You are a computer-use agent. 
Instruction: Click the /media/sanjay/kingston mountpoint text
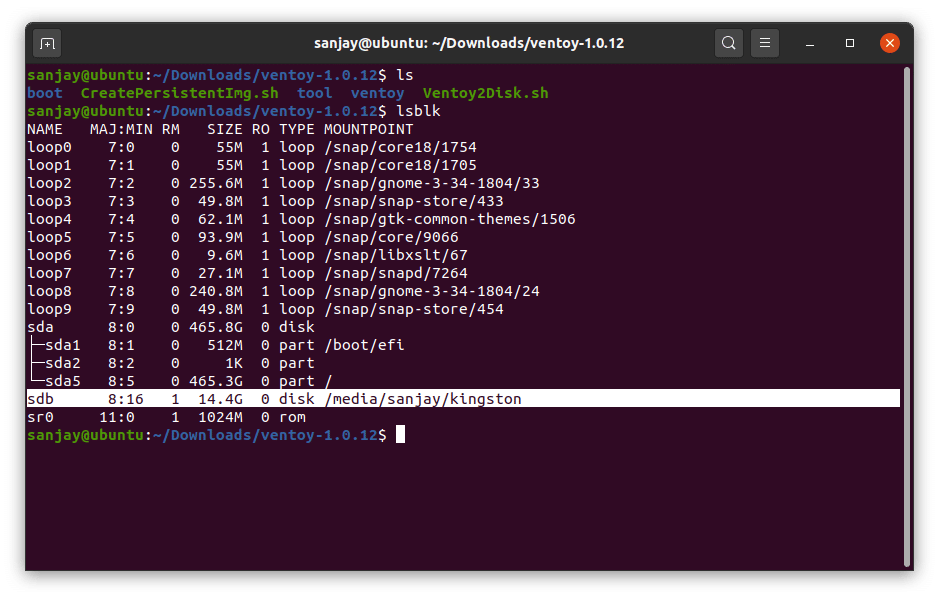[421, 398]
